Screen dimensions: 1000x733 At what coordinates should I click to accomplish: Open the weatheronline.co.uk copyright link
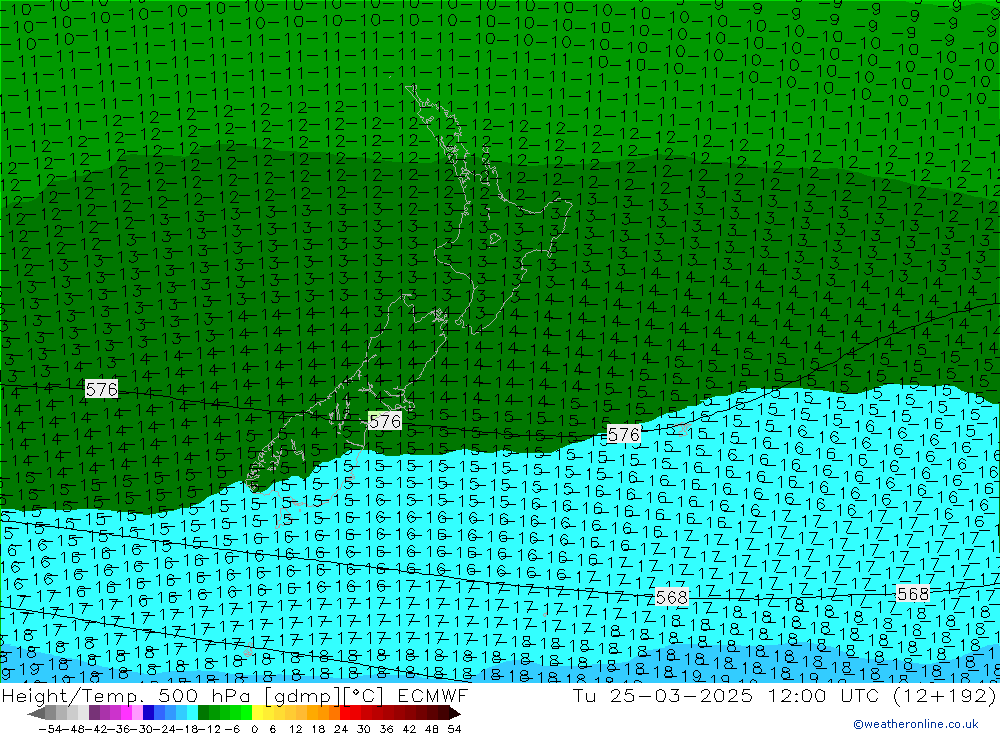point(916,724)
